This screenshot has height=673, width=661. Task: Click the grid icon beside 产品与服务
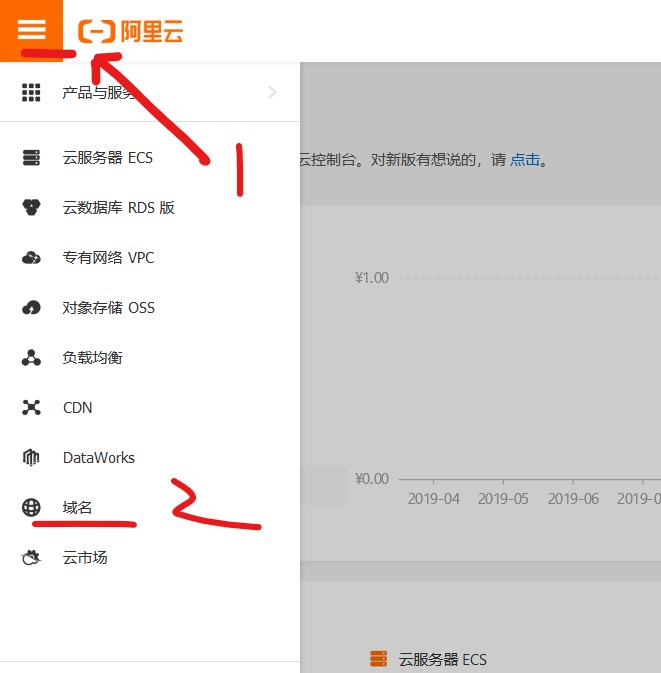tap(31, 92)
